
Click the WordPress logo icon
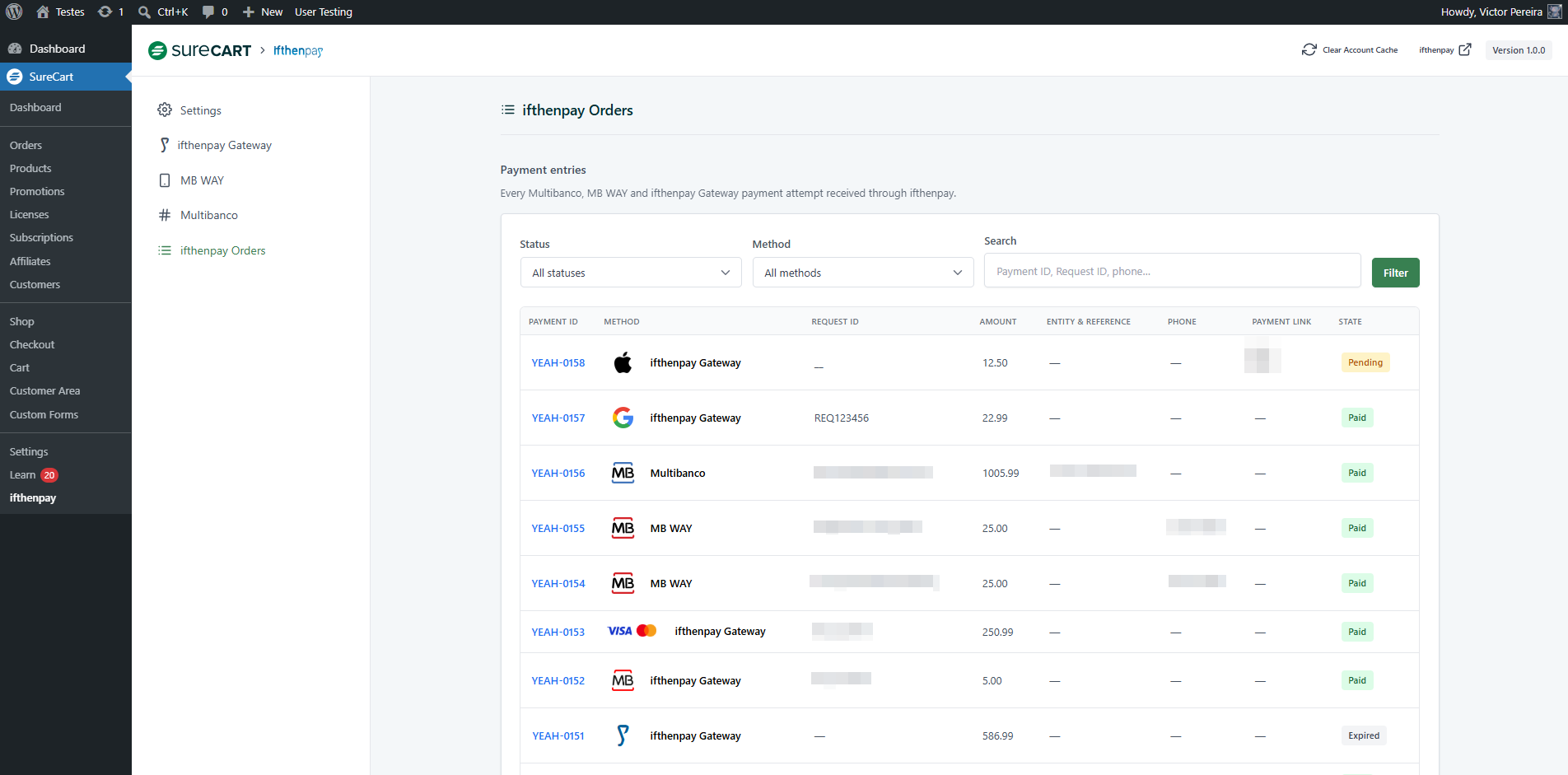coord(14,12)
